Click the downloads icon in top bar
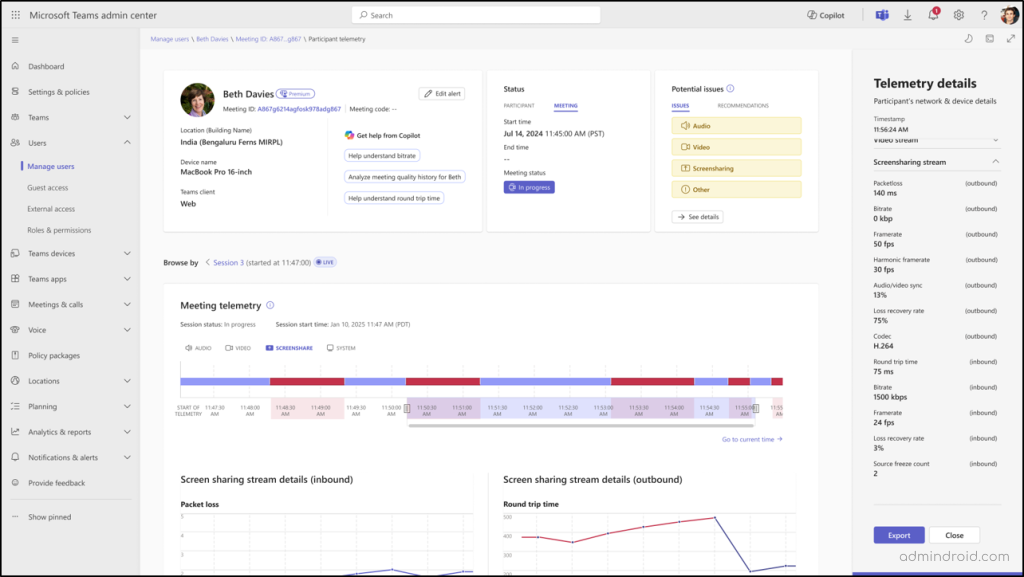Screen dimensions: 1024x577 [906, 14]
